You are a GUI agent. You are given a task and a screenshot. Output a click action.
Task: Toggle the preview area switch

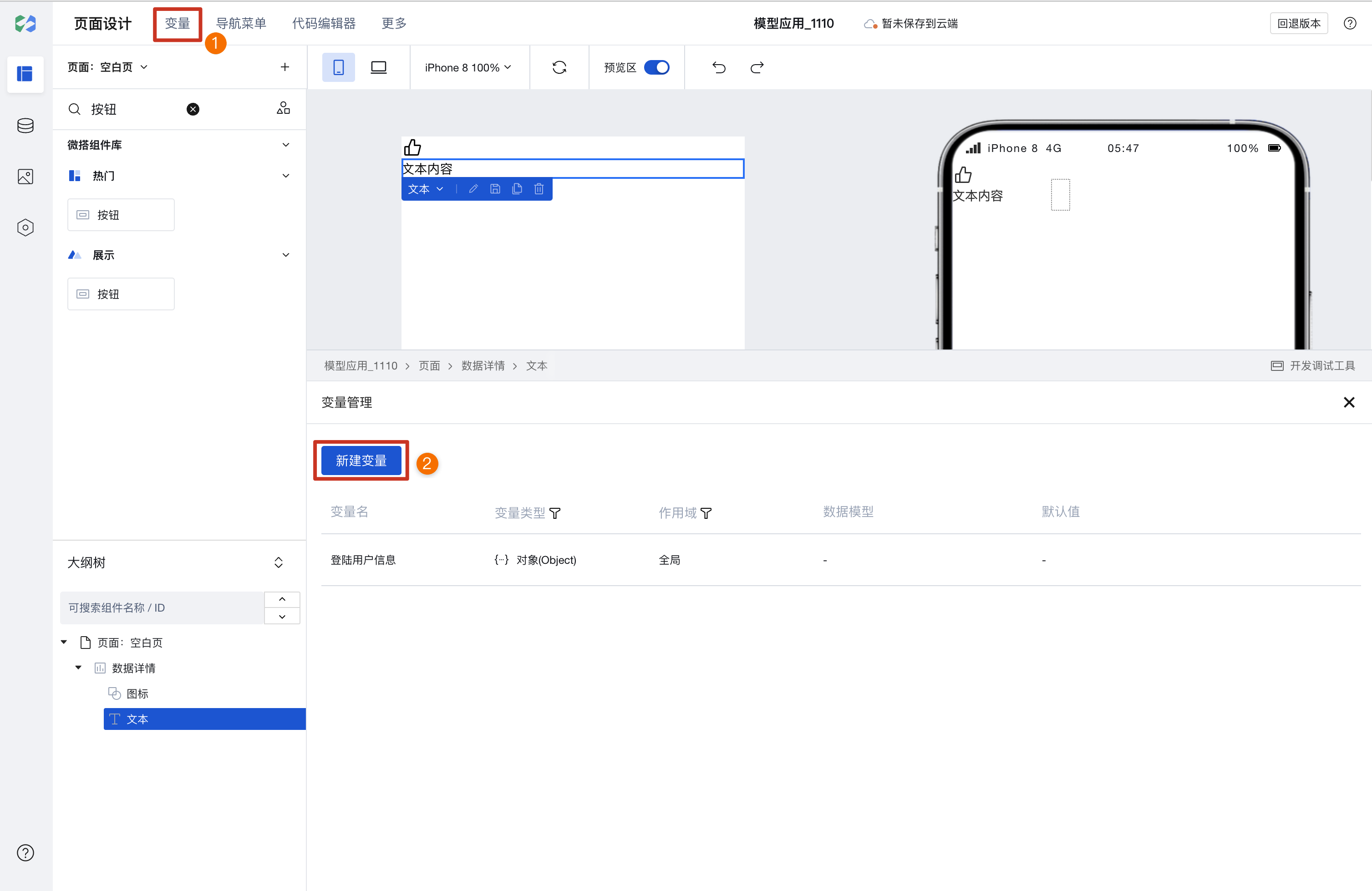point(656,67)
